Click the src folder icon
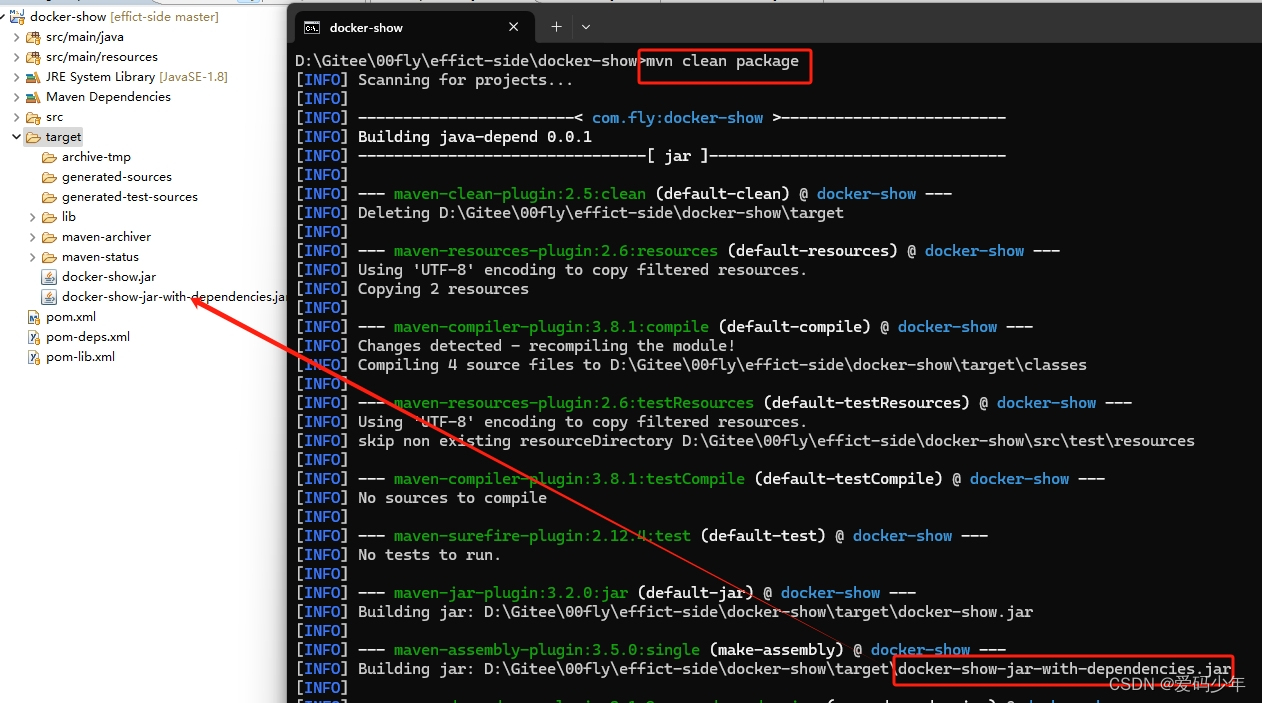1262x703 pixels. [34, 117]
